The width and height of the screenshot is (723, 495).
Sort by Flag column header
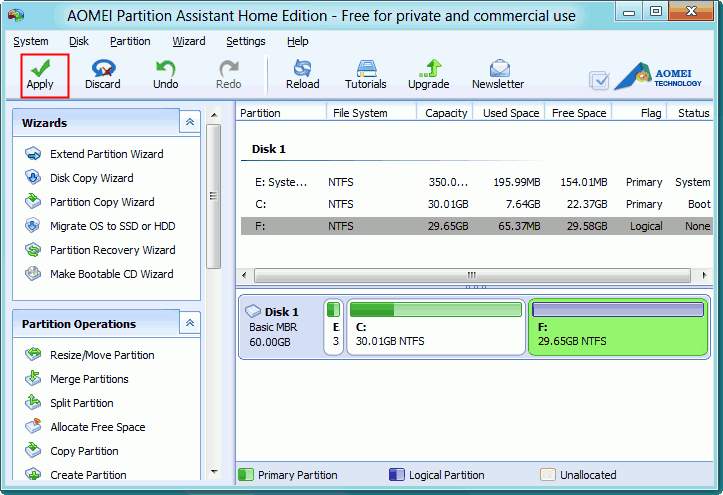640,113
